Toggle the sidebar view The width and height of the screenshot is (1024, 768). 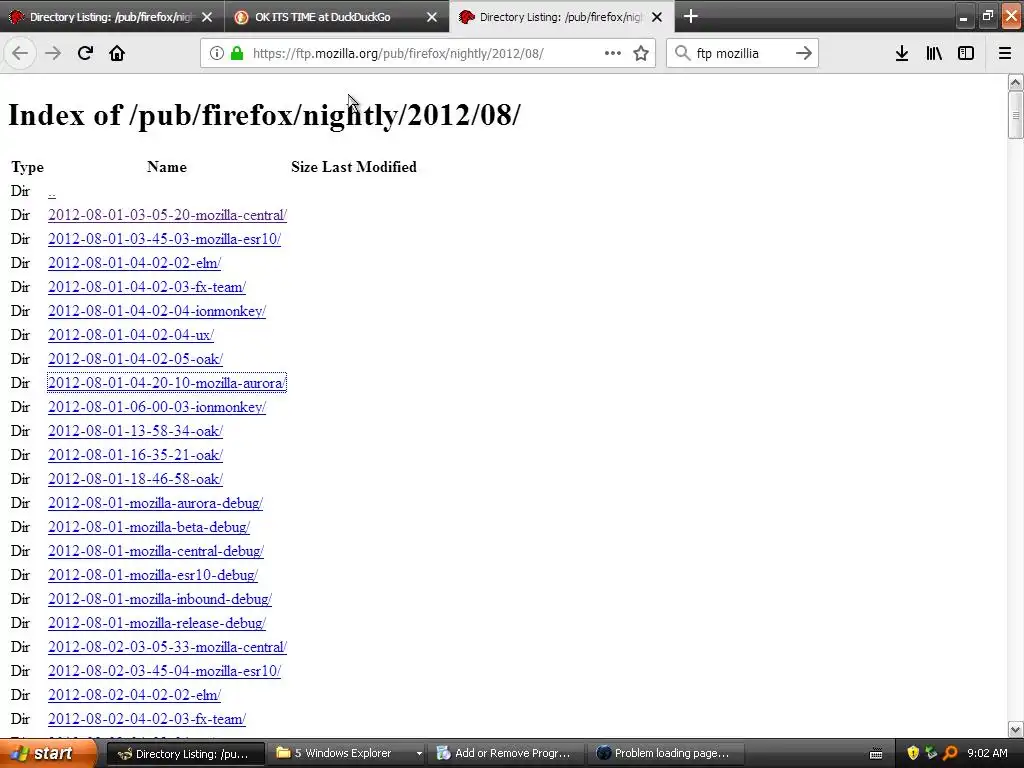[x=966, y=53]
